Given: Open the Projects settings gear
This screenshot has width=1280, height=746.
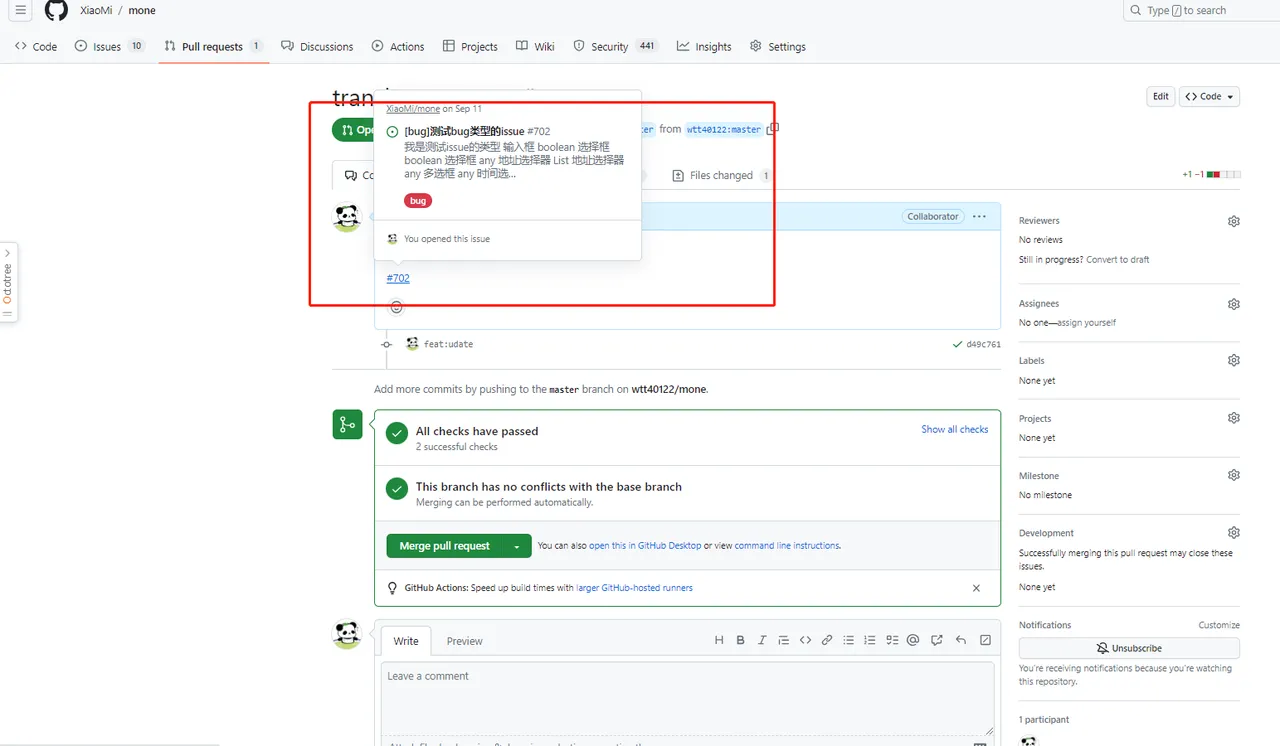Looking at the screenshot, I should point(1234,418).
